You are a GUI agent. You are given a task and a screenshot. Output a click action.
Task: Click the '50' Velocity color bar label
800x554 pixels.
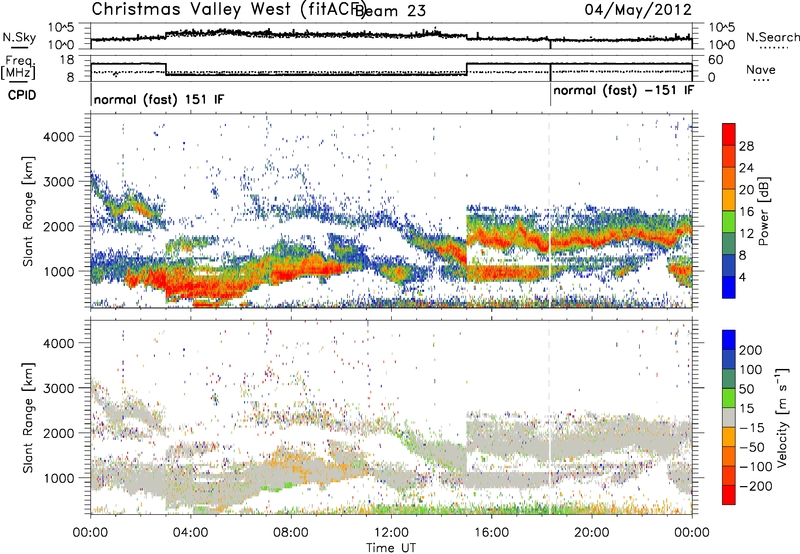746,389
